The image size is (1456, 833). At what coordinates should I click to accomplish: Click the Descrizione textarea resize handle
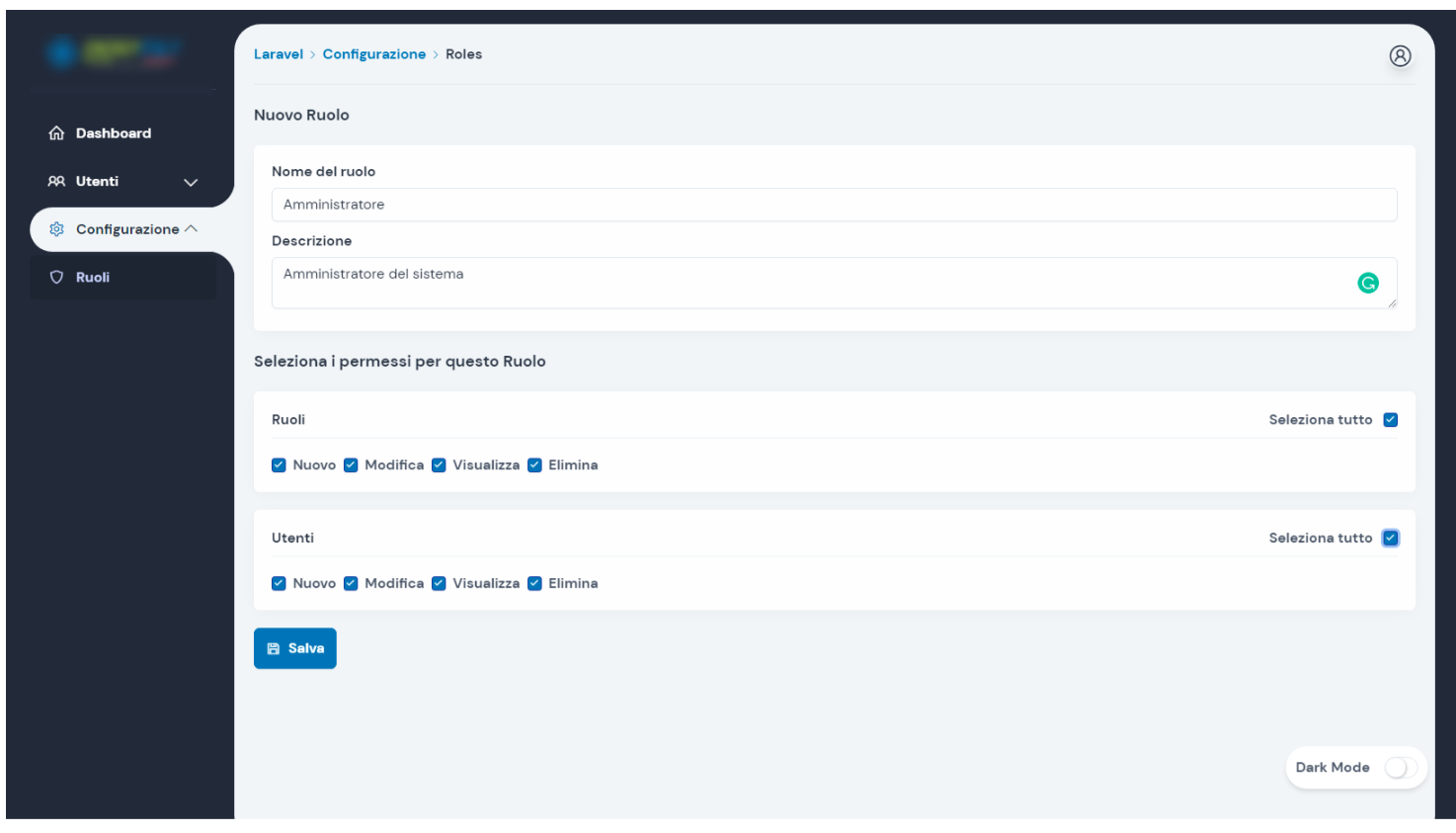click(1392, 303)
